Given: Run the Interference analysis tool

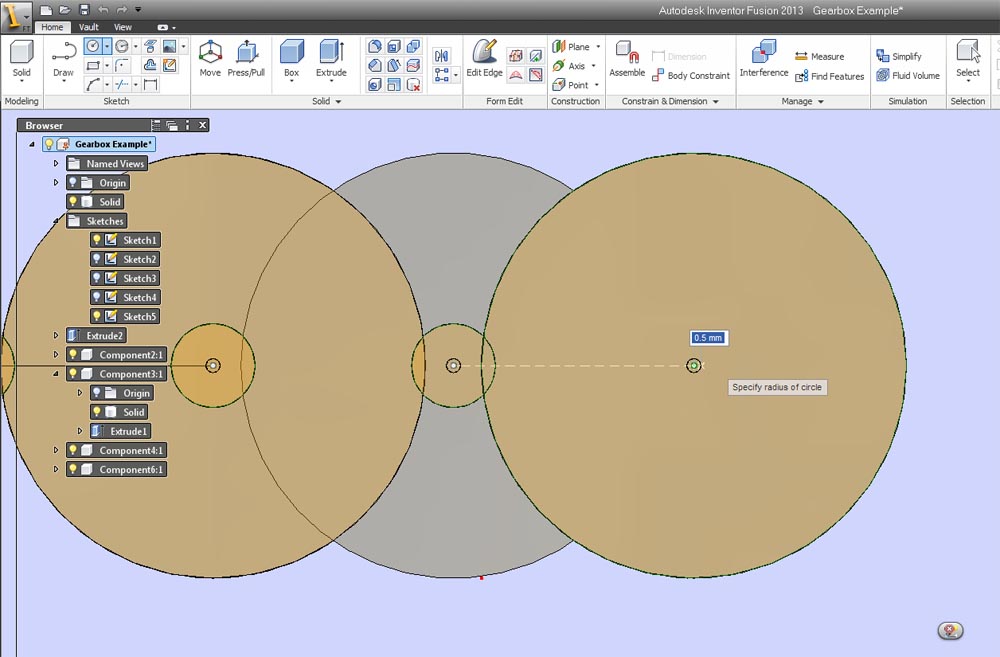Looking at the screenshot, I should (764, 58).
